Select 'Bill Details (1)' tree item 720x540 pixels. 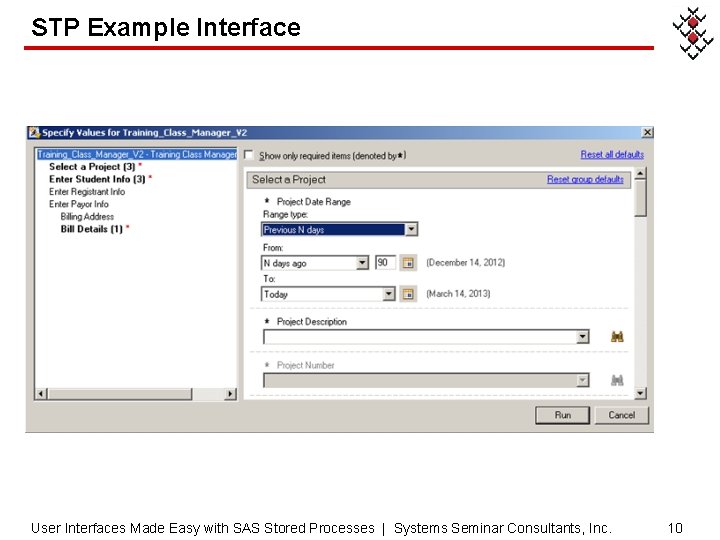click(92, 229)
